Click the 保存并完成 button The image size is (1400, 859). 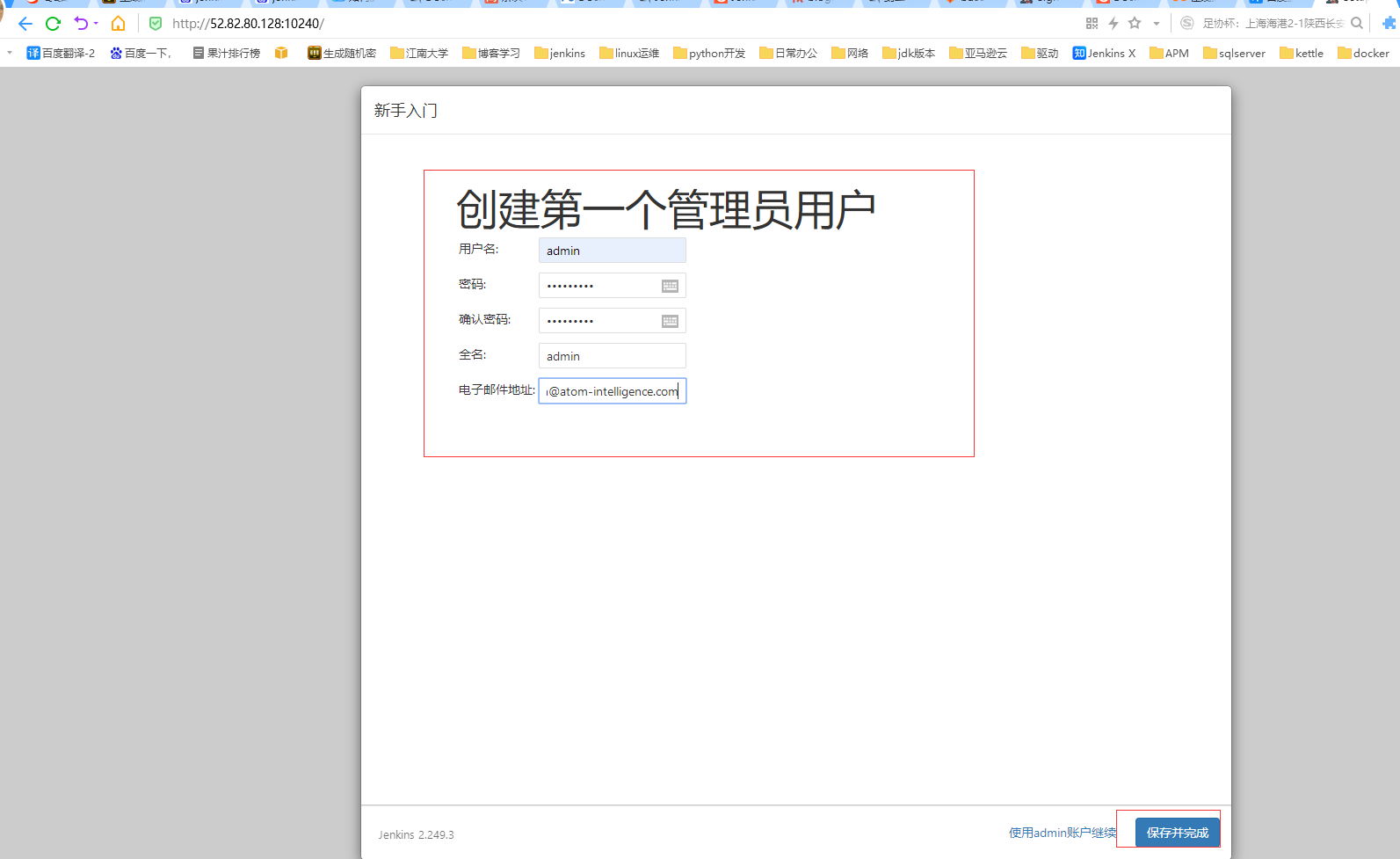click(1177, 833)
